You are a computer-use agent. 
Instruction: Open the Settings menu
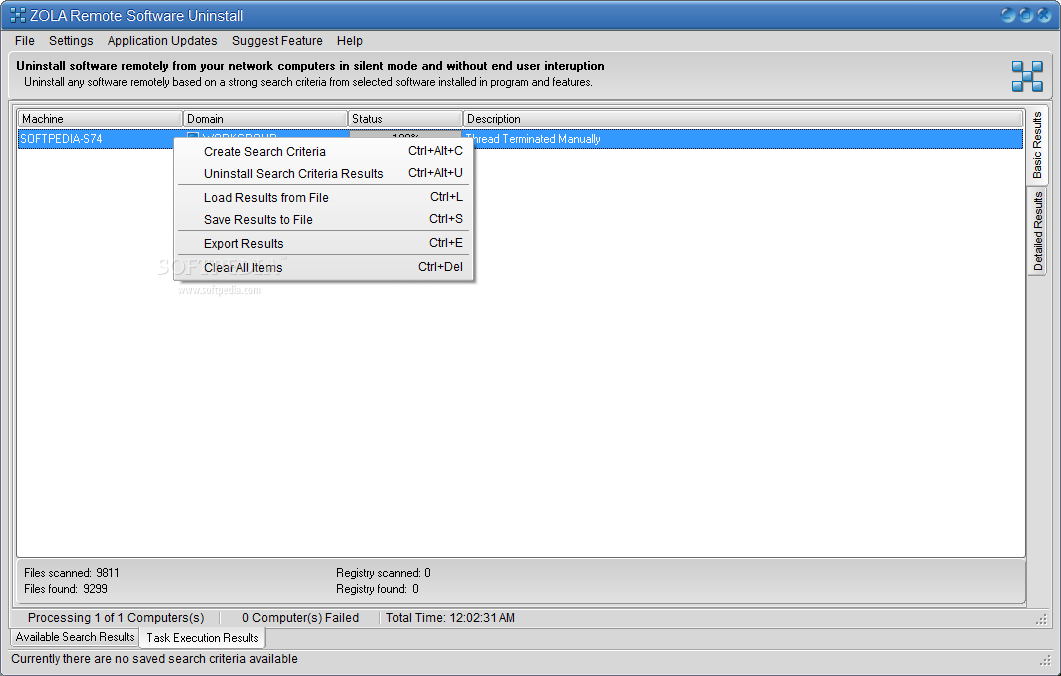pyautogui.click(x=71, y=41)
